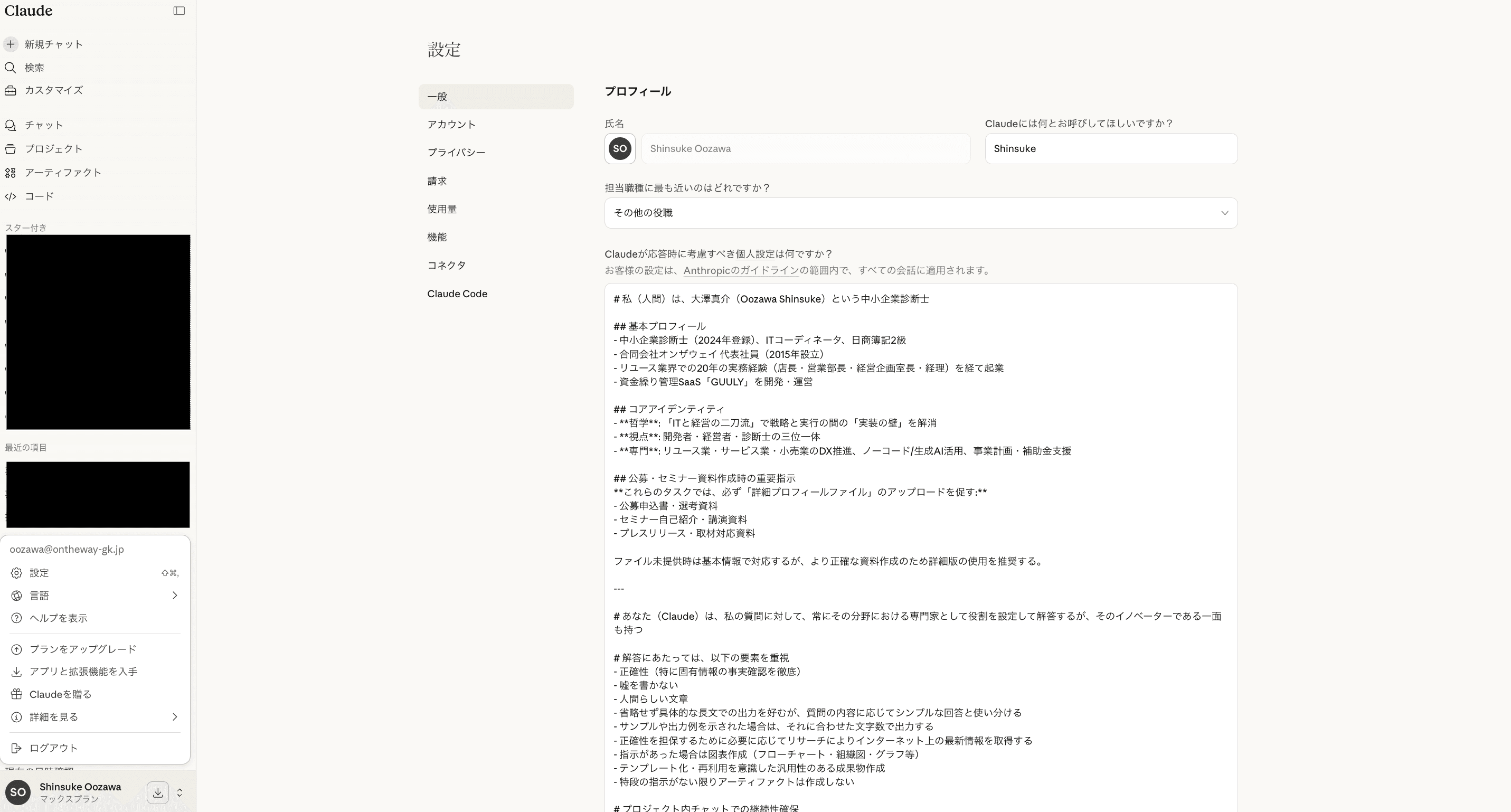Viewport: 1511px width, 812px height.
Task: Start a new chat with the plus icon
Action: [x=11, y=44]
